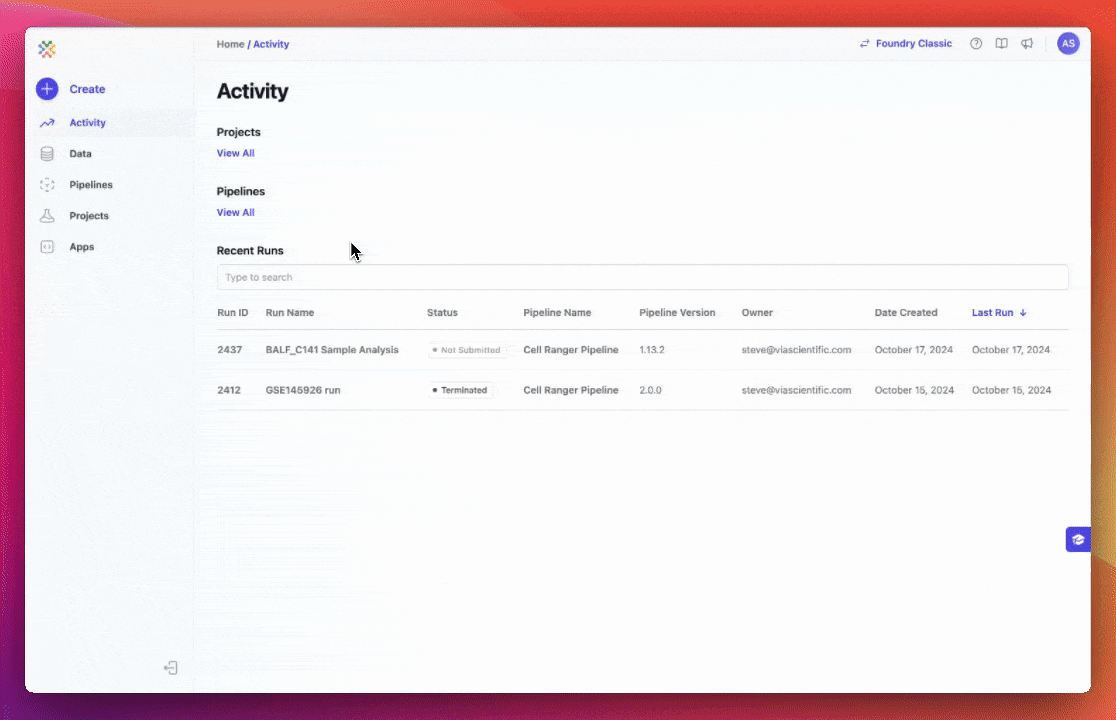Open the Data section in sidebar
1116x720 pixels.
pos(80,154)
